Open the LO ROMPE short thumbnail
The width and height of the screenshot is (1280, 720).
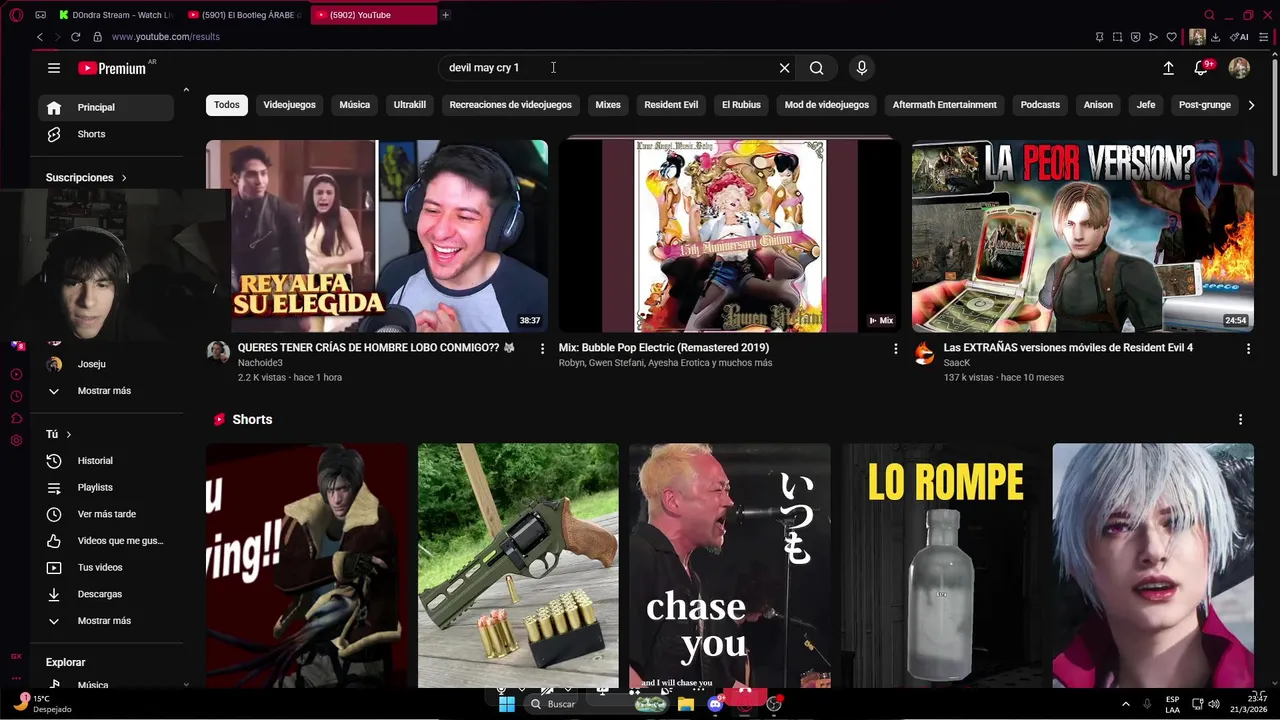(x=941, y=566)
